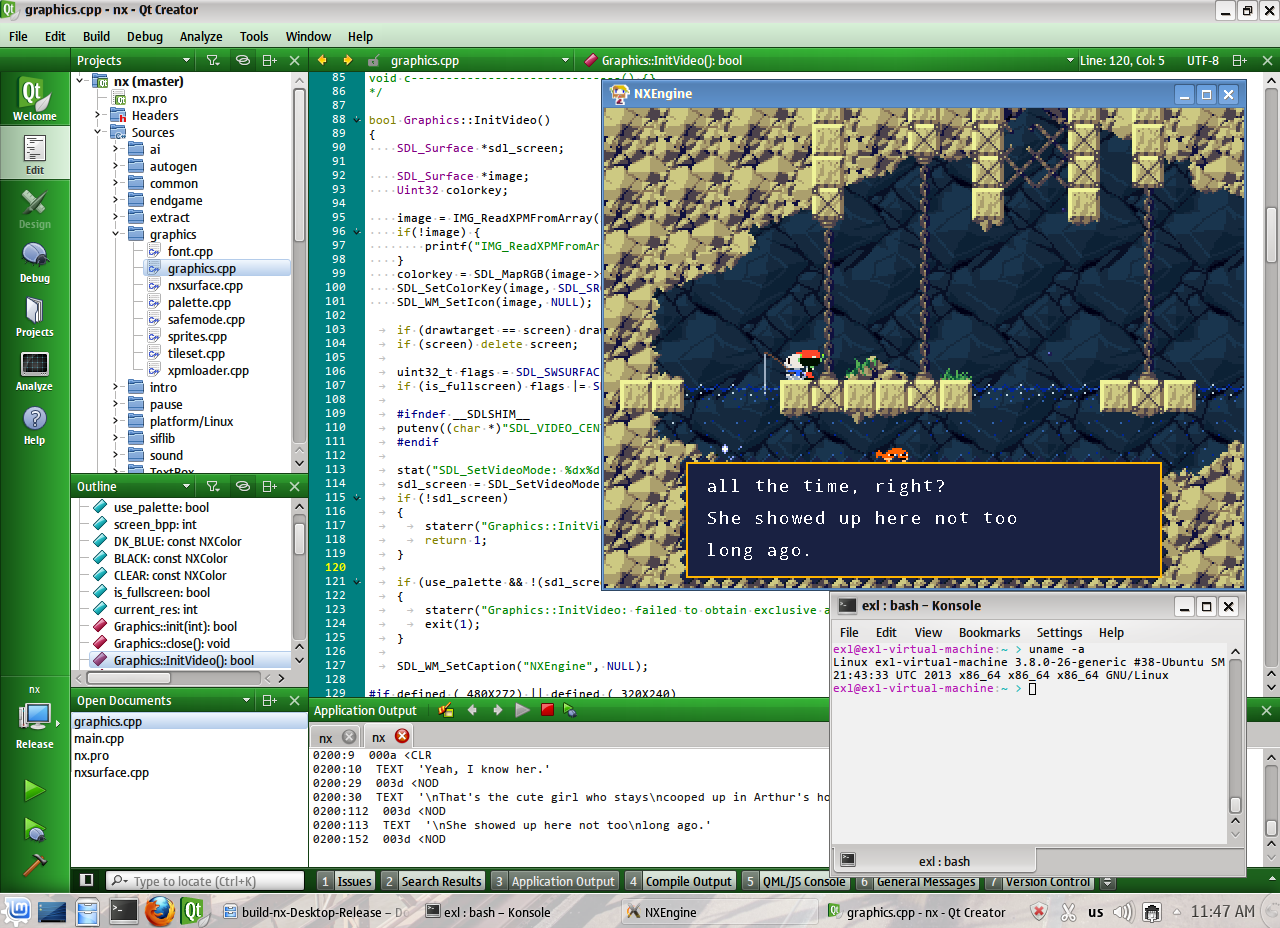Re-run the run configuration in Application Output
The height and width of the screenshot is (928, 1280).
[x=522, y=710]
